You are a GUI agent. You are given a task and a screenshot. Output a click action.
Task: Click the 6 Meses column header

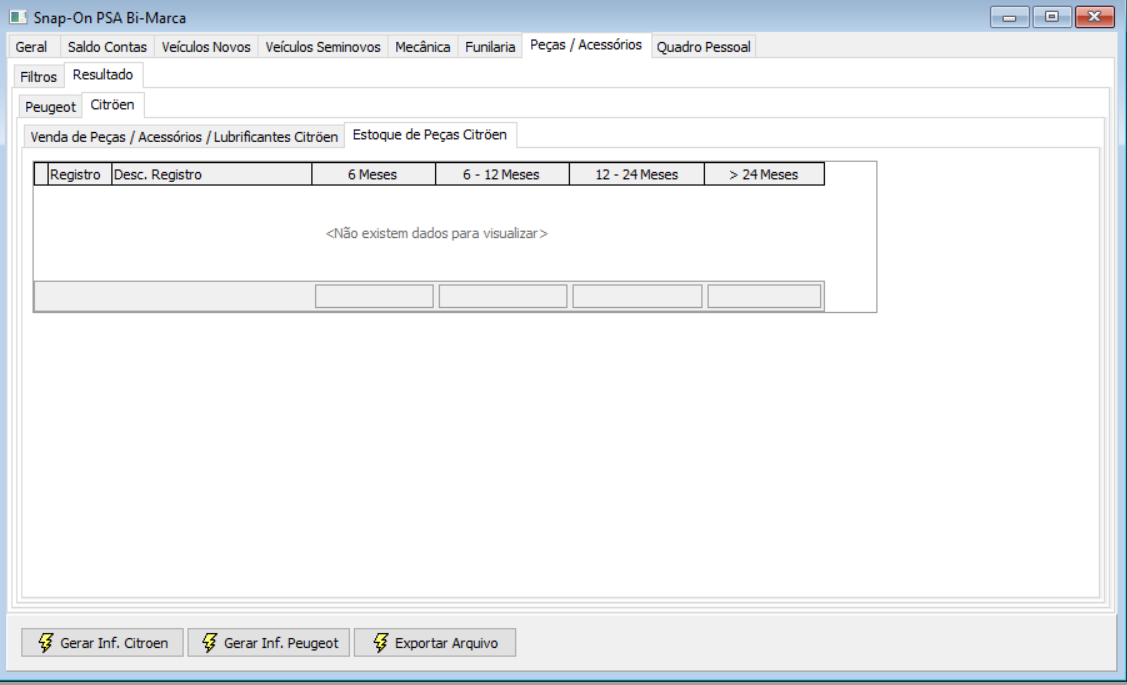click(373, 174)
